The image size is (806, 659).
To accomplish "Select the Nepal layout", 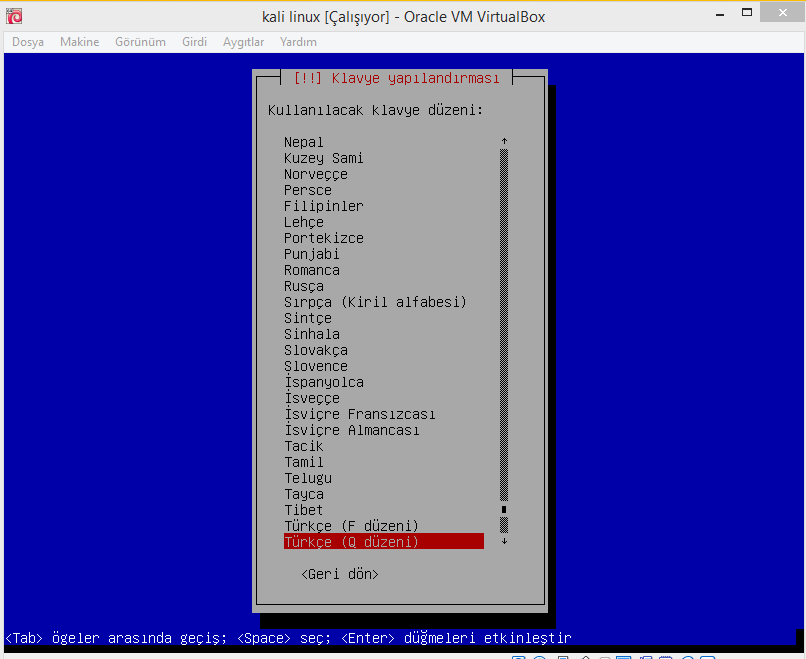I will (304, 142).
